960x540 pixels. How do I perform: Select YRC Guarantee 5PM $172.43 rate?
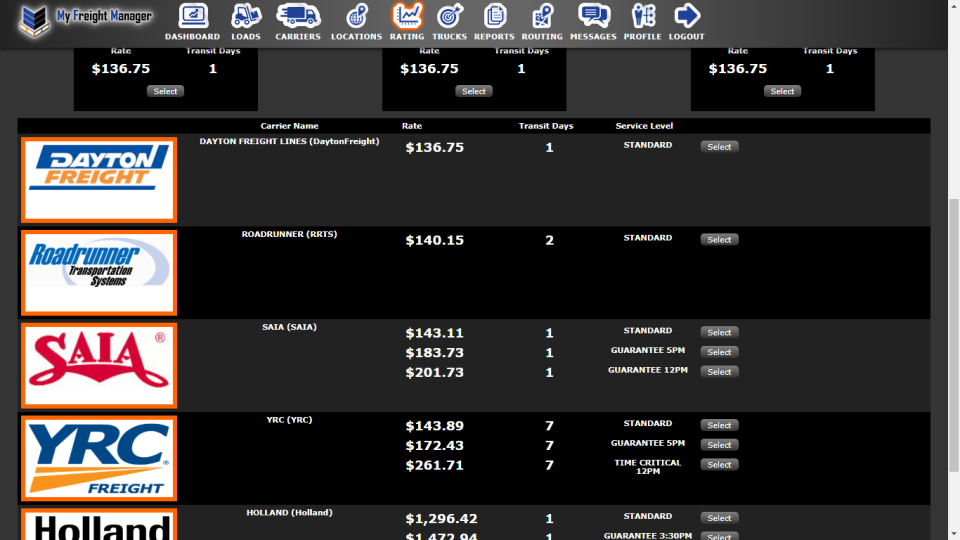pos(719,444)
